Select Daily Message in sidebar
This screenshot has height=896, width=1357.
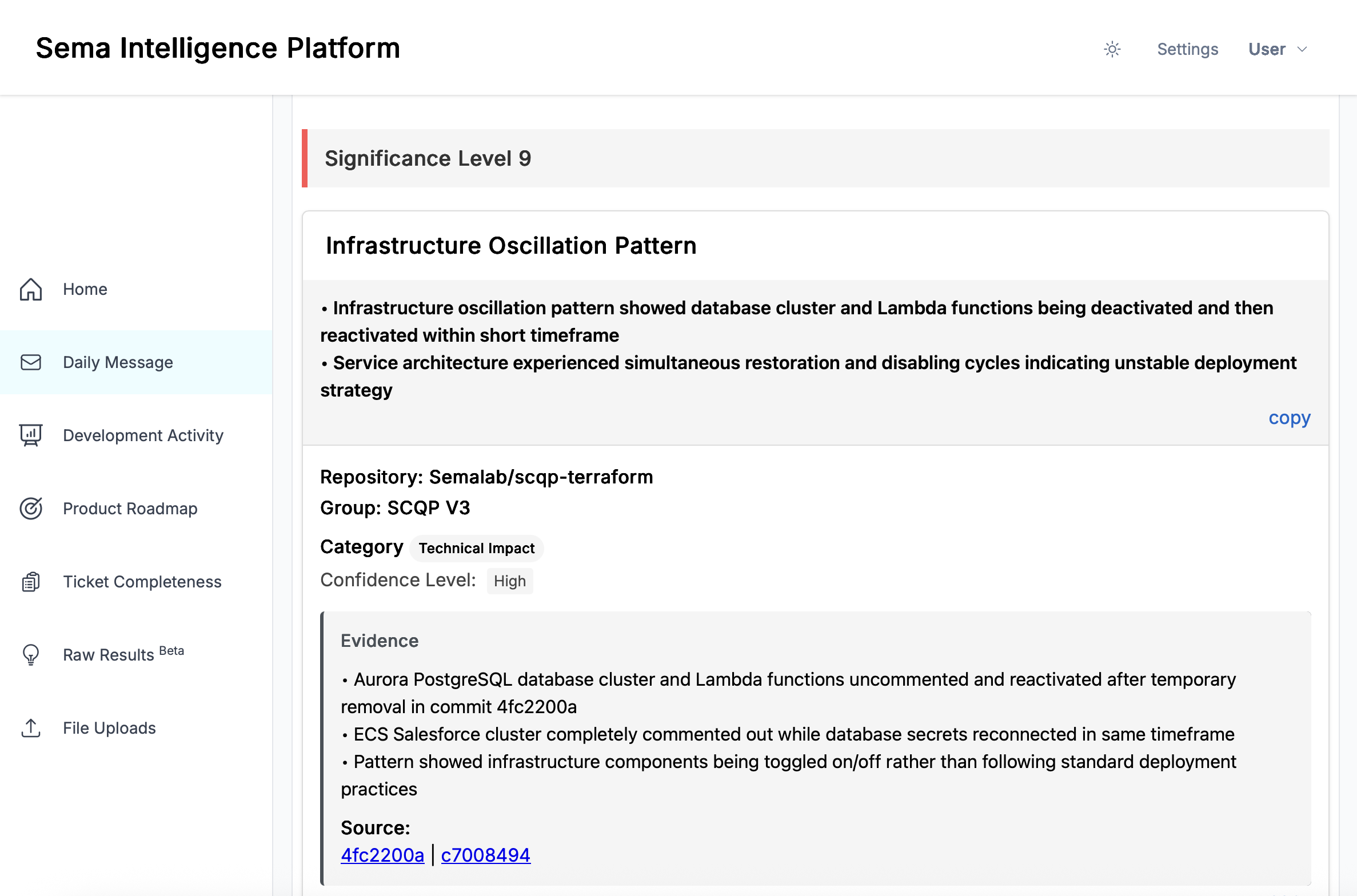136,362
